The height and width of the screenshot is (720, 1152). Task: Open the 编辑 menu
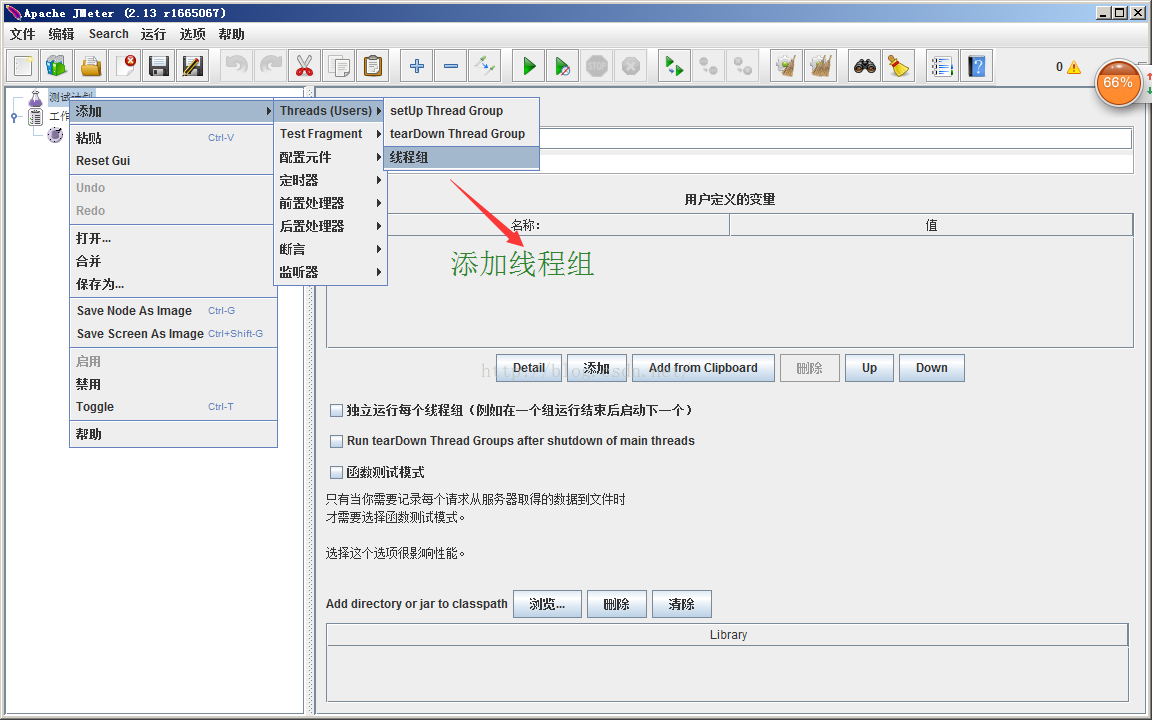(62, 35)
